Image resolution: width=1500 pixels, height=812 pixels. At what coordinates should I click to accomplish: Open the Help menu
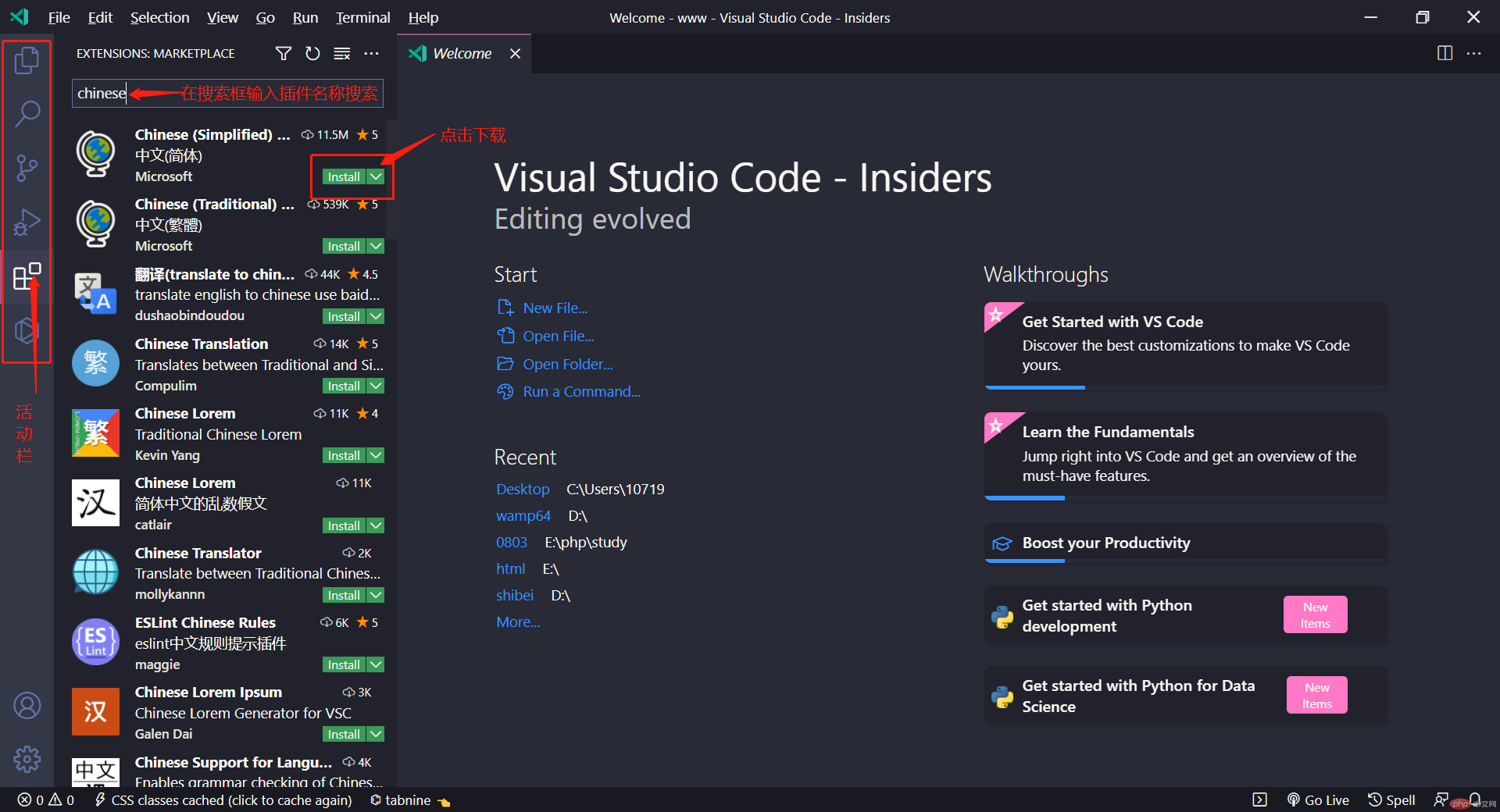[423, 17]
